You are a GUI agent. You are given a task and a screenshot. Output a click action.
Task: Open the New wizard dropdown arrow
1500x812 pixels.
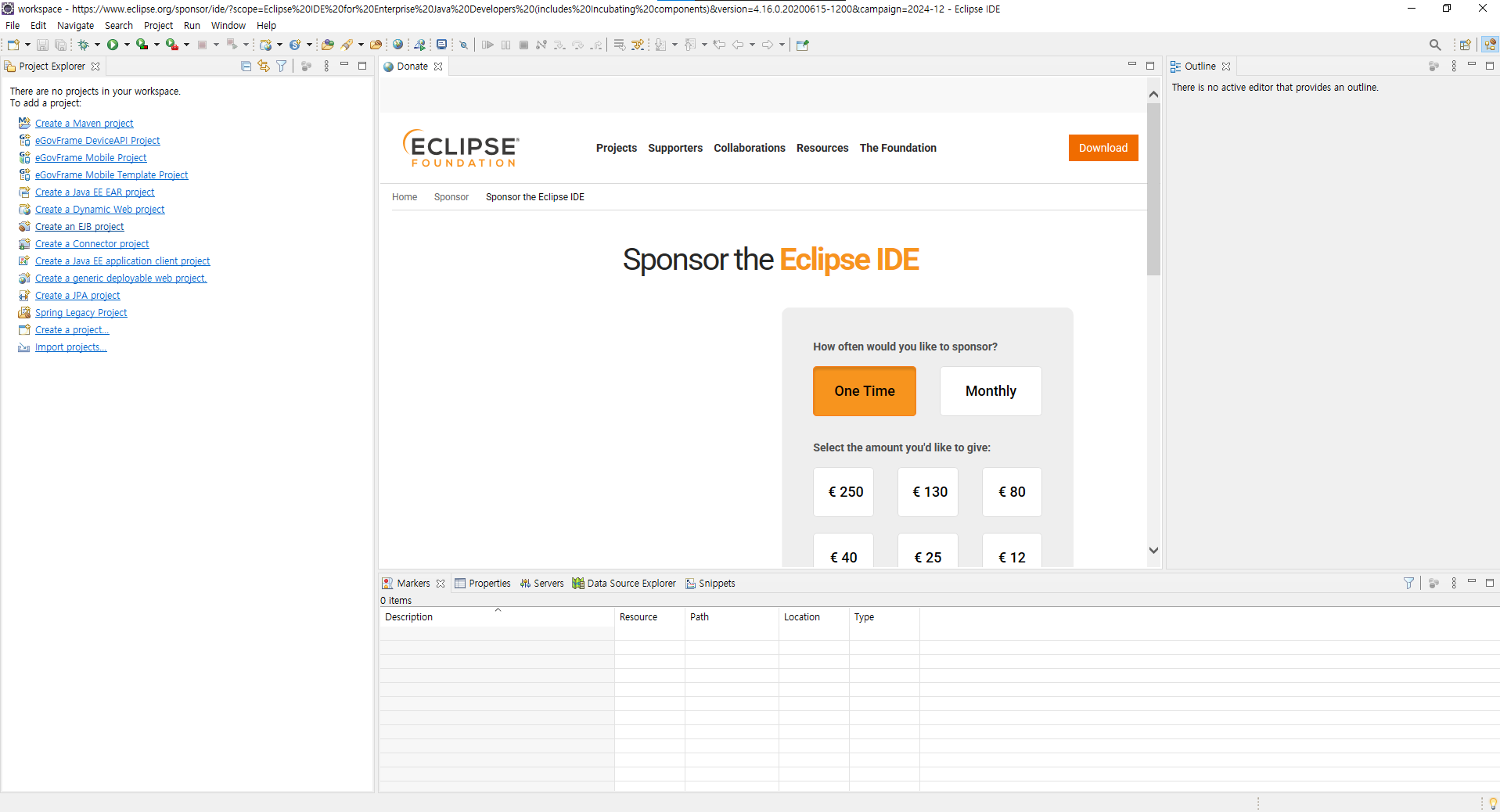pyautogui.click(x=27, y=45)
